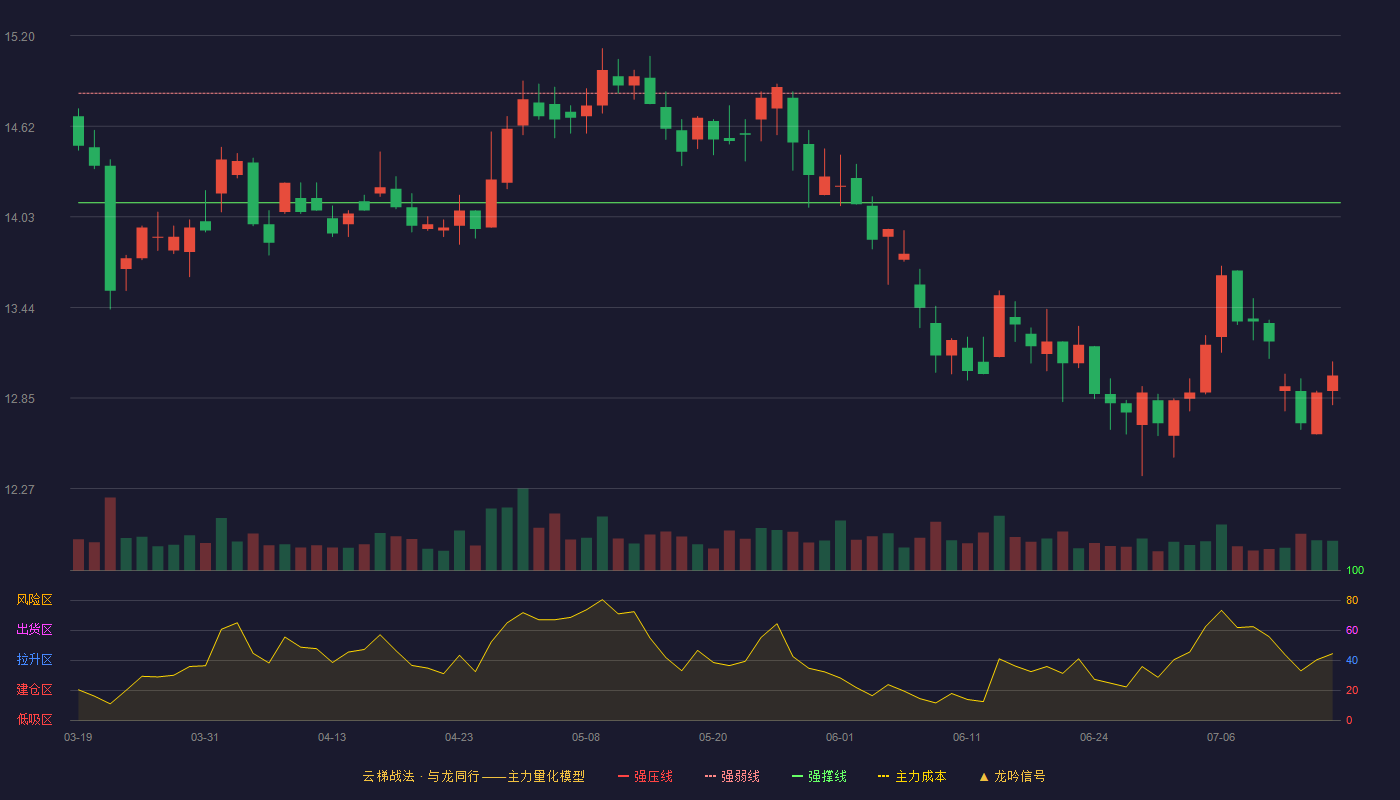Click the 06-11 date label
Image resolution: width=1400 pixels, height=800 pixels.
click(967, 737)
